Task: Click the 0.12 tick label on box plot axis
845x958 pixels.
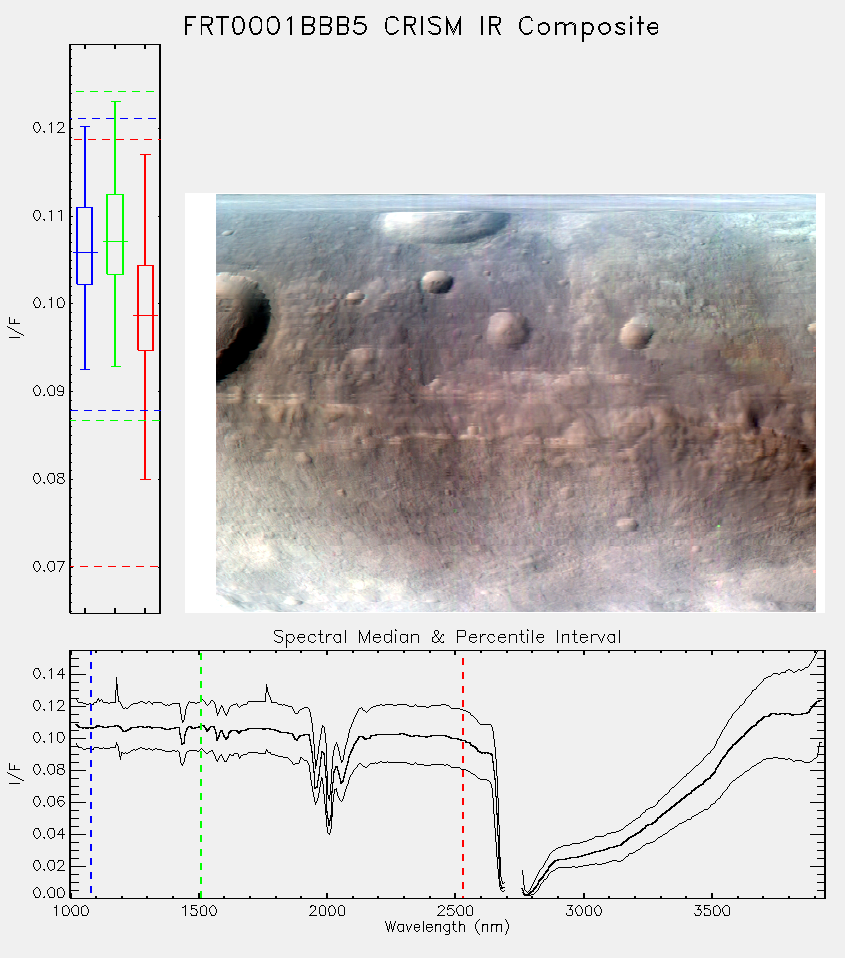Action: 49,128
